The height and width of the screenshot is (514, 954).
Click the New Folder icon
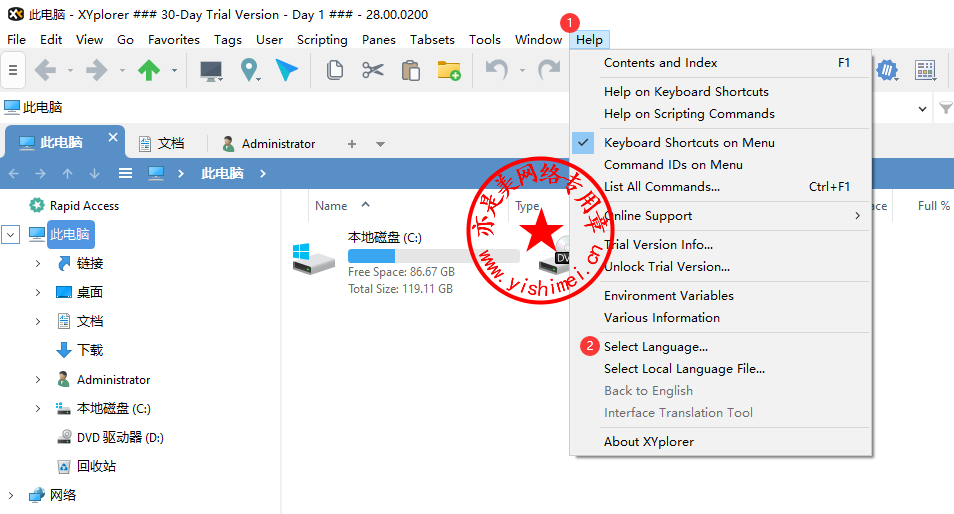click(448, 70)
